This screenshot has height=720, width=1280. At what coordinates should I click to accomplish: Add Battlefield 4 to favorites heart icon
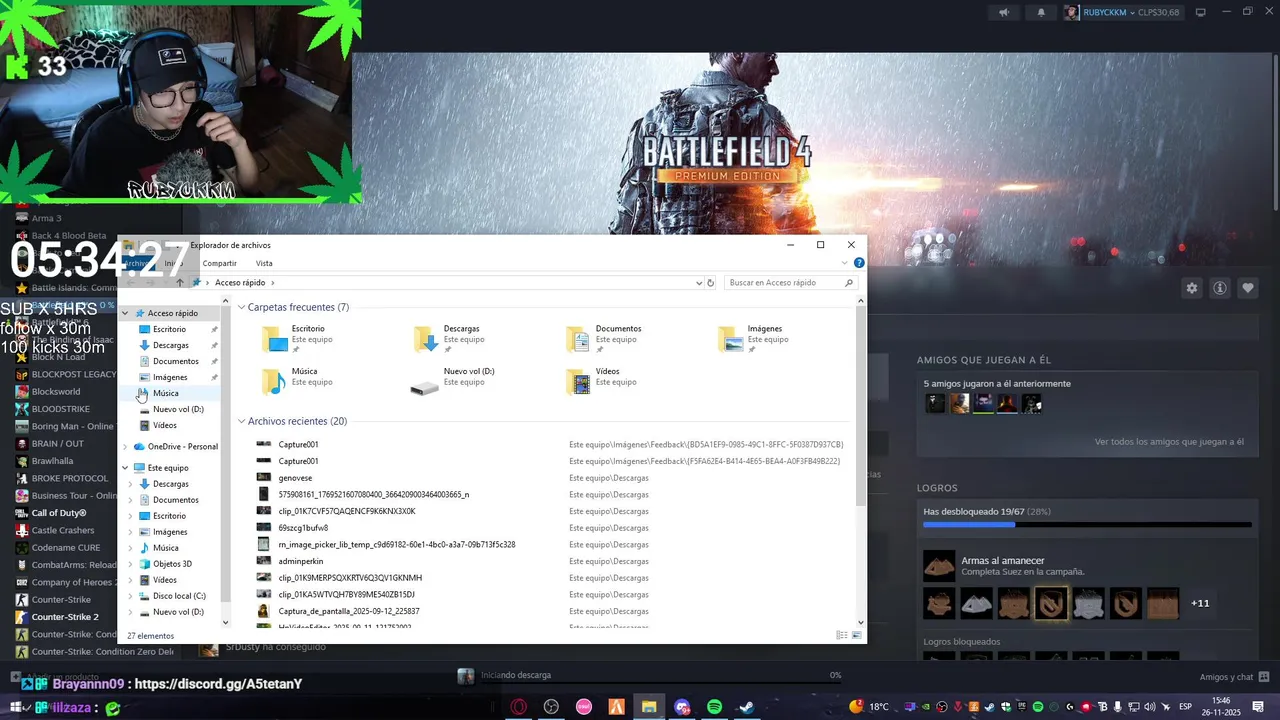(x=1248, y=288)
